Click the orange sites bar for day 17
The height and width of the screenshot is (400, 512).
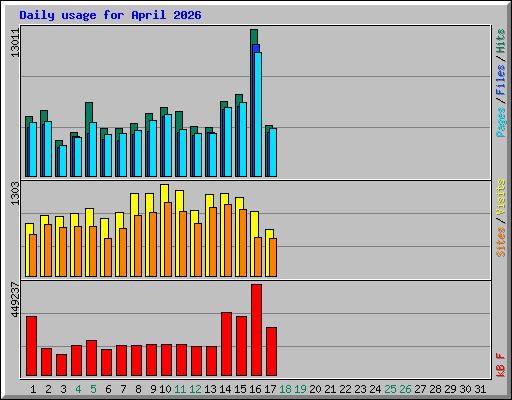[273, 257]
